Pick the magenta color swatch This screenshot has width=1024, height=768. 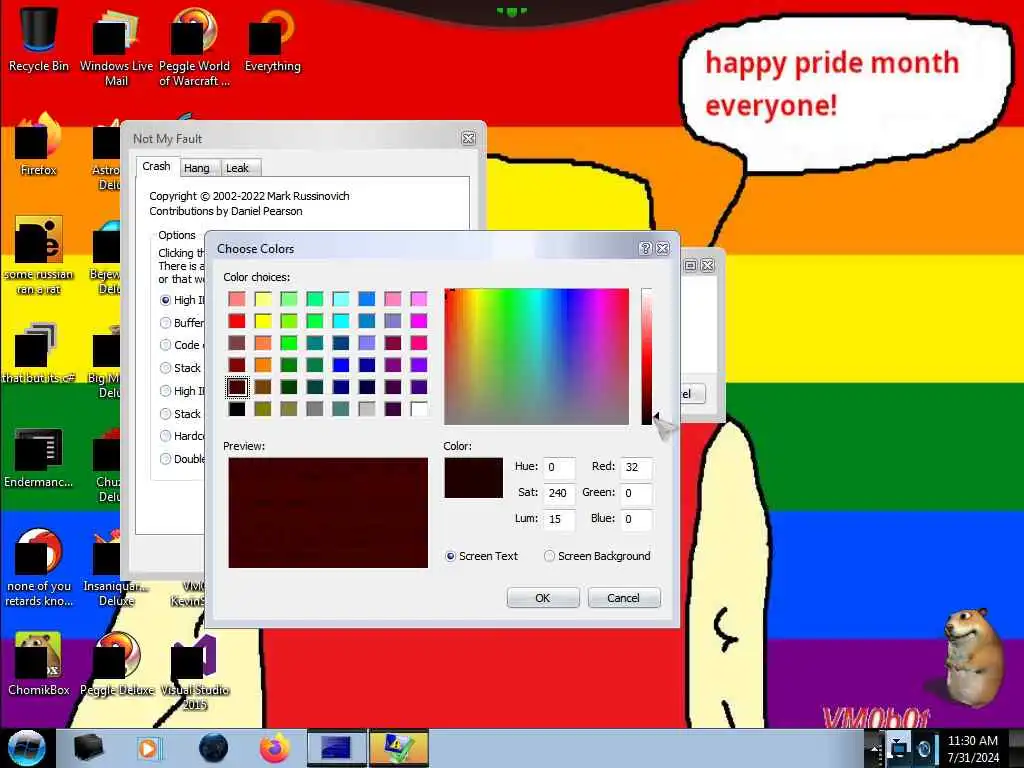click(x=419, y=321)
